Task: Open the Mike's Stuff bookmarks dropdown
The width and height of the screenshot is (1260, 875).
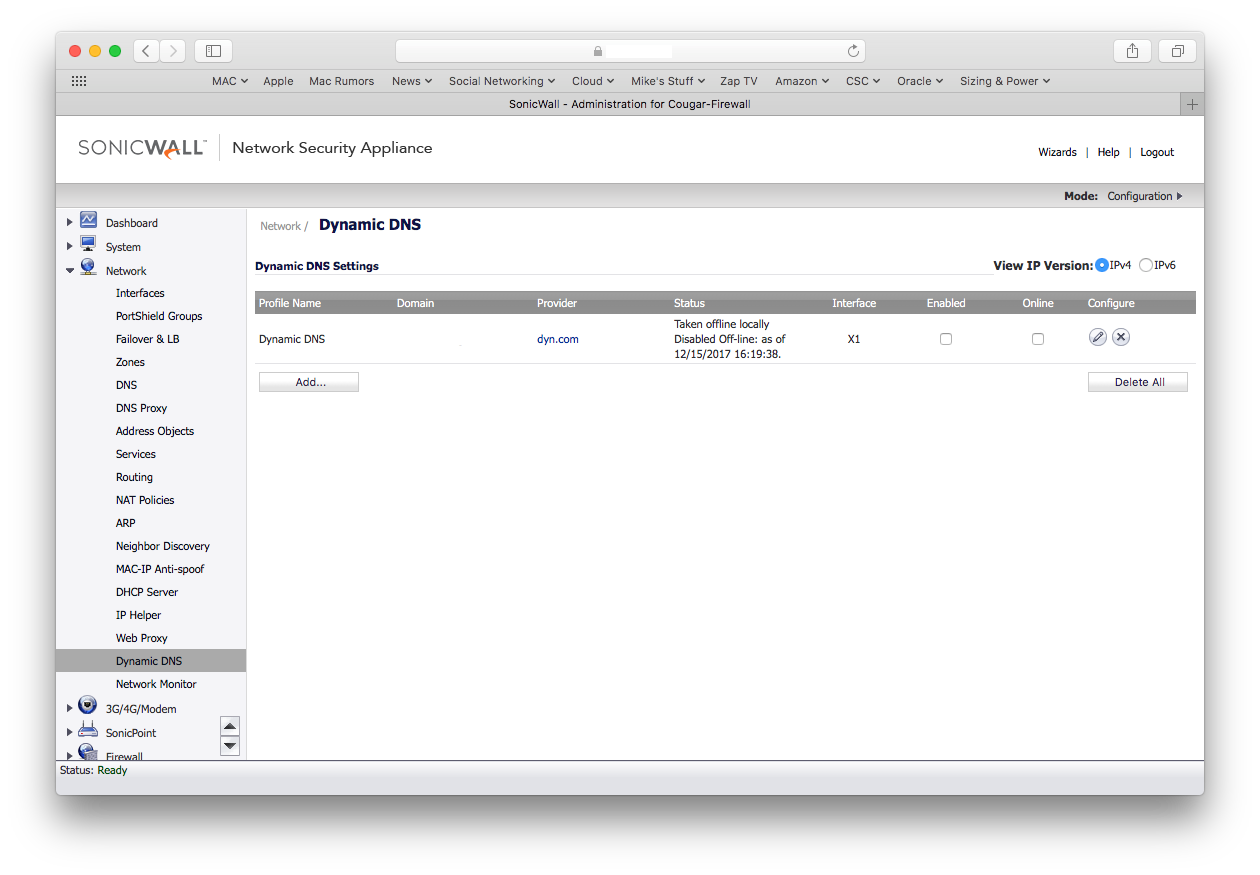Action: point(668,81)
